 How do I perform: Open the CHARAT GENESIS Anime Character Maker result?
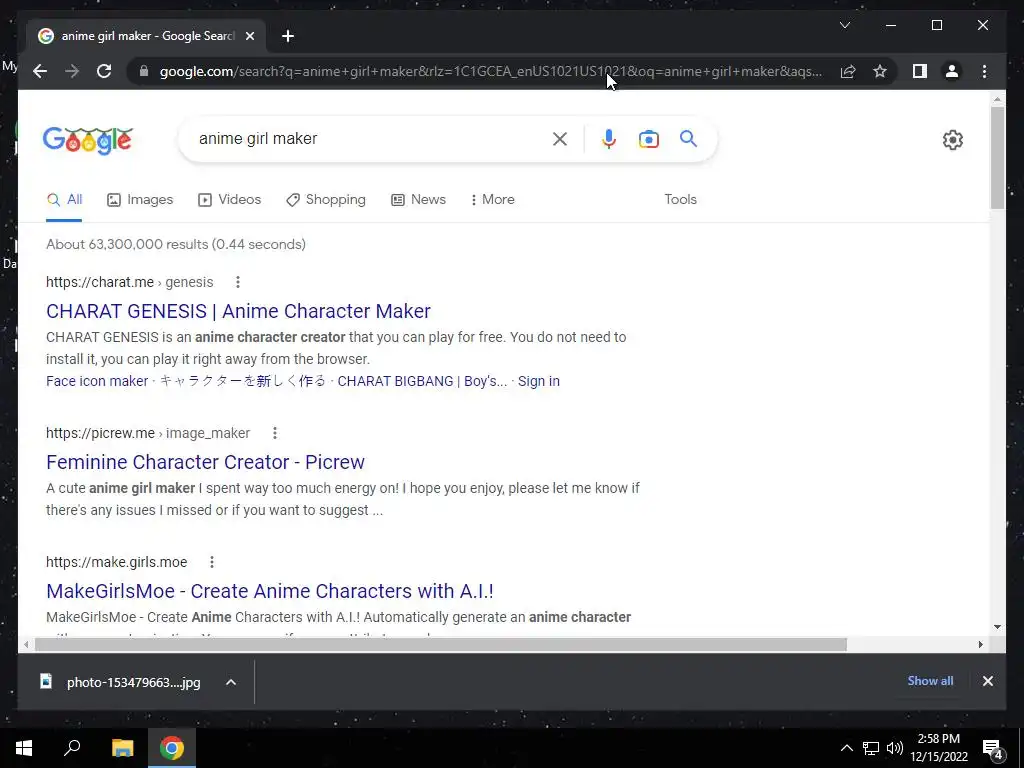point(238,311)
